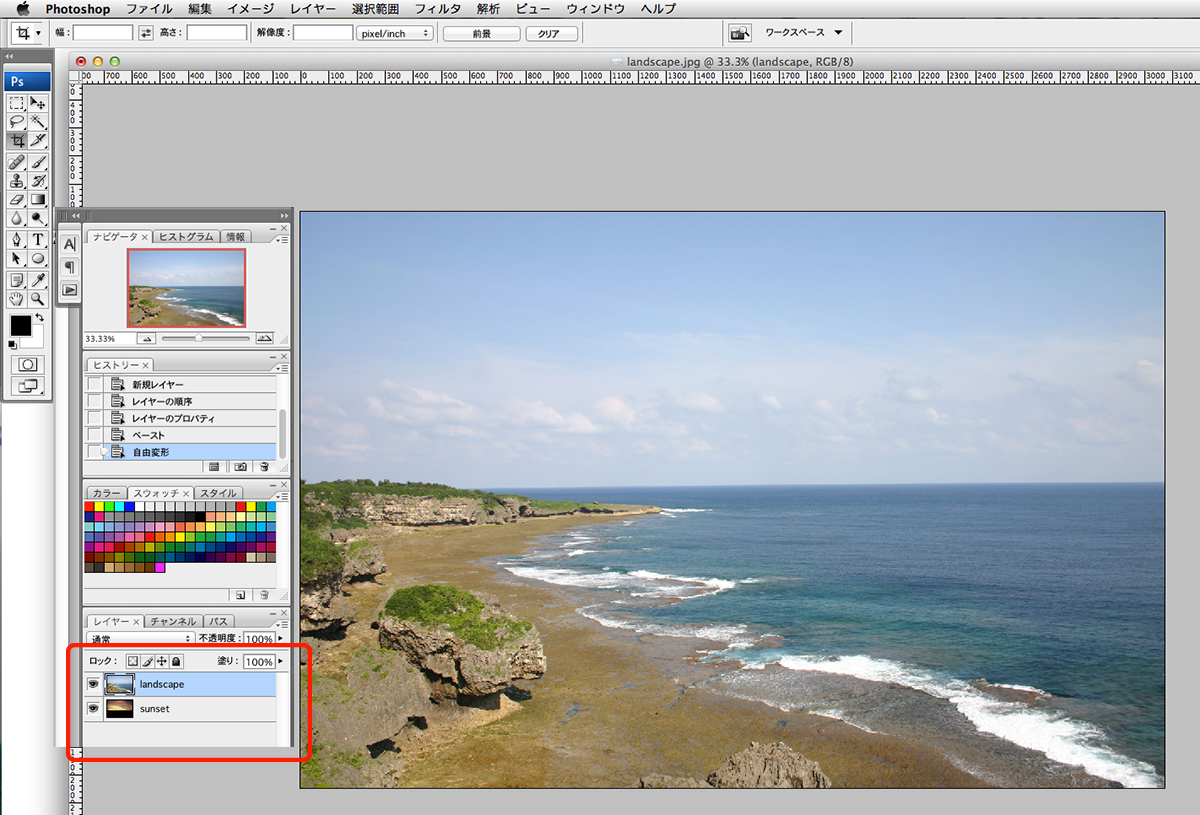The image size is (1200, 815).
Task: Select the Horizontal Type tool
Action: pyautogui.click(x=38, y=239)
